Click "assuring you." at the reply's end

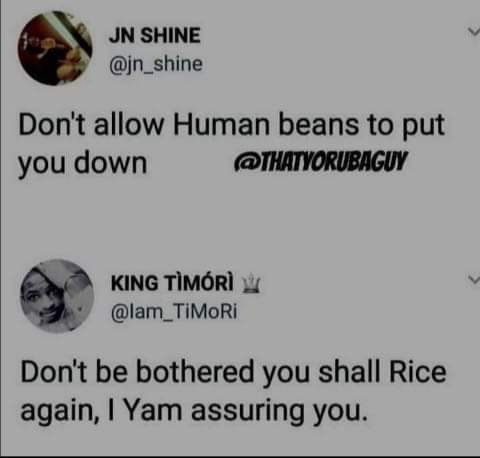[x=279, y=411]
